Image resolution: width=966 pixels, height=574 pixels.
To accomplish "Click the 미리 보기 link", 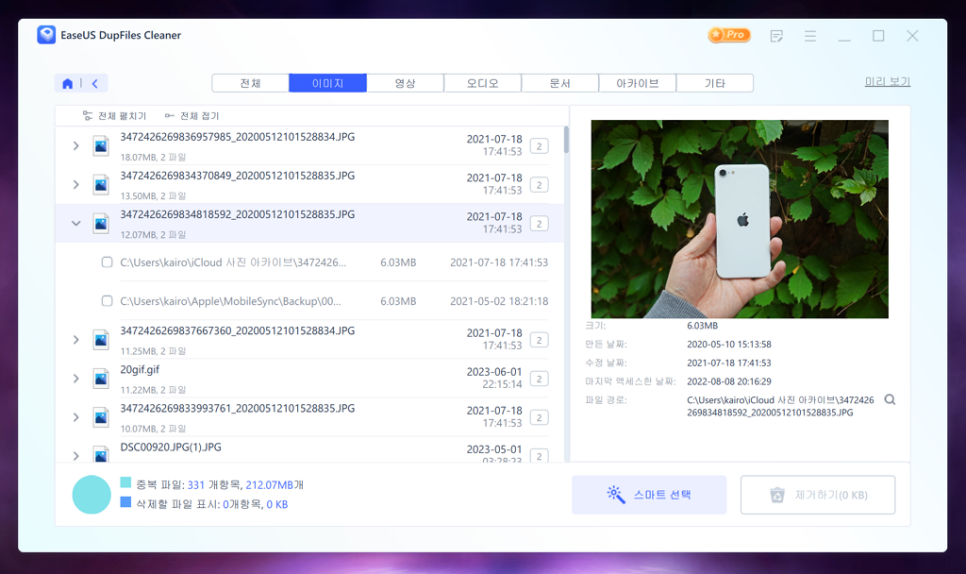I will [x=887, y=82].
